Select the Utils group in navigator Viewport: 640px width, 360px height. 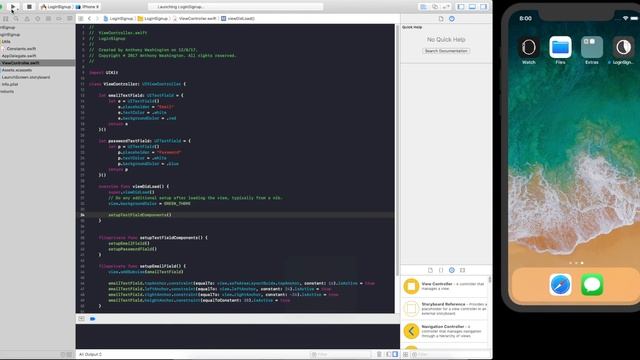pos(5,41)
